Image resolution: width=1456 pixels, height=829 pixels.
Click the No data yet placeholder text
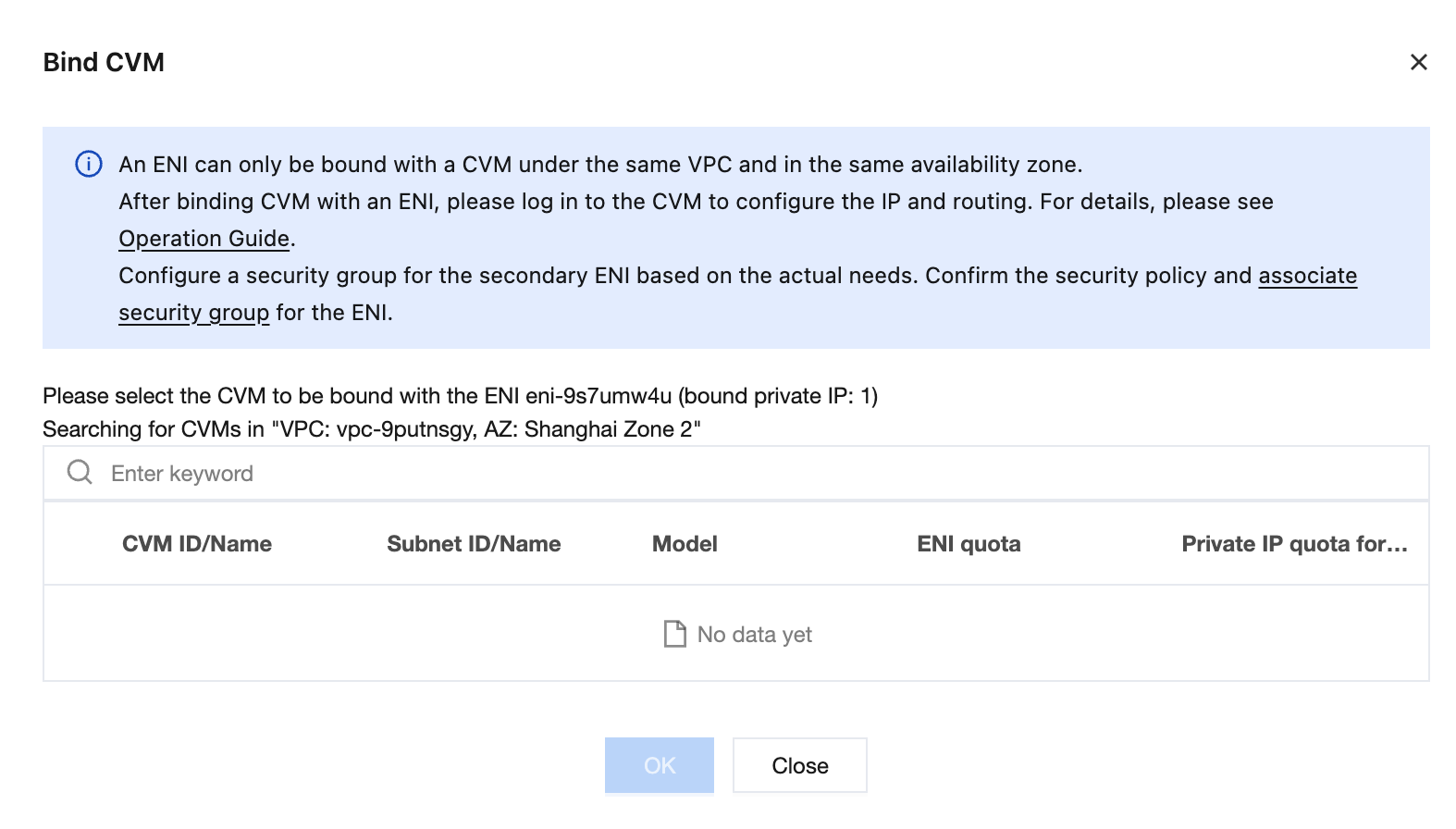click(x=755, y=635)
